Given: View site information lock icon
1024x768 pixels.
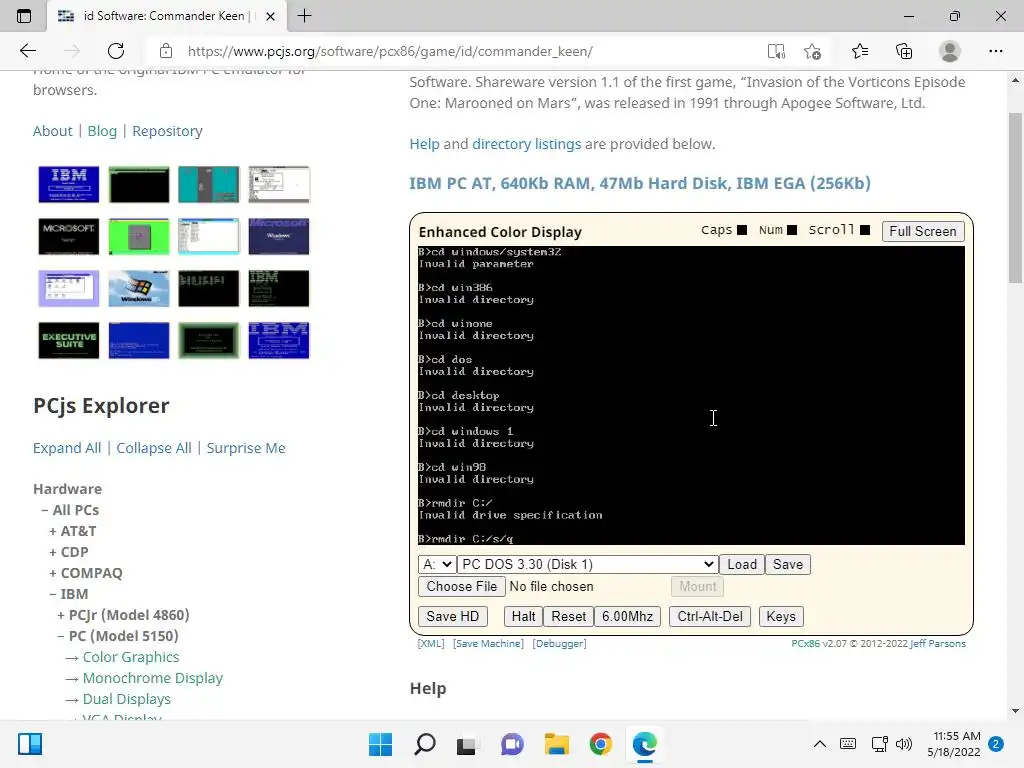Looking at the screenshot, I should (x=166, y=51).
